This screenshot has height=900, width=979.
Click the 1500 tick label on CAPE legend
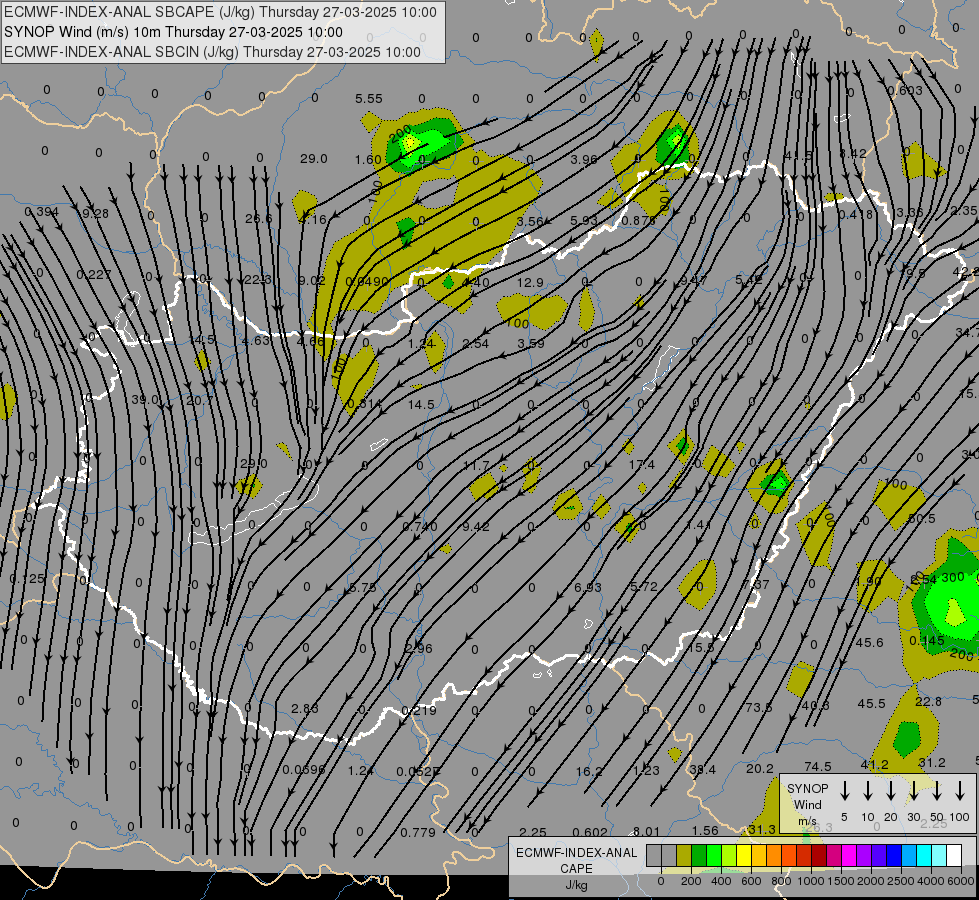point(841,881)
